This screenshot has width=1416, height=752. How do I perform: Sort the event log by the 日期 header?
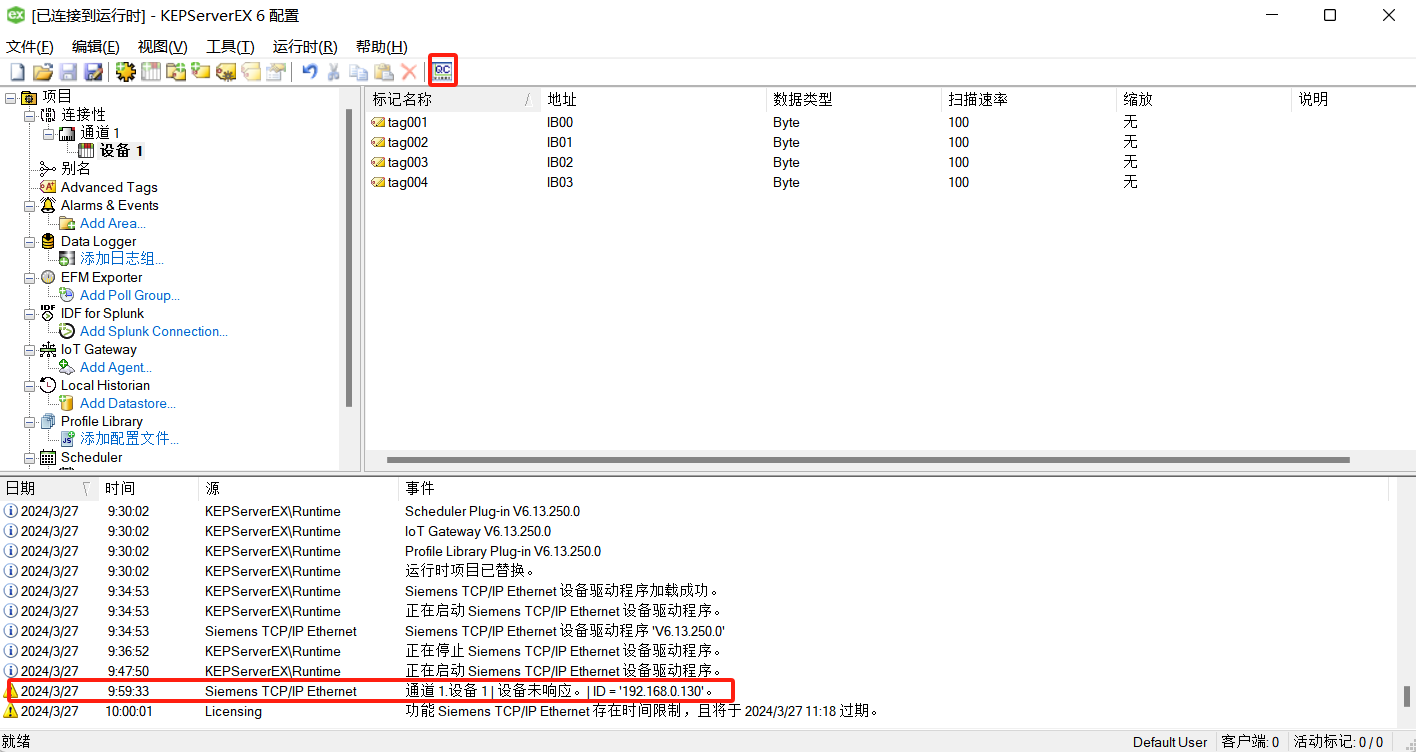(x=49, y=488)
